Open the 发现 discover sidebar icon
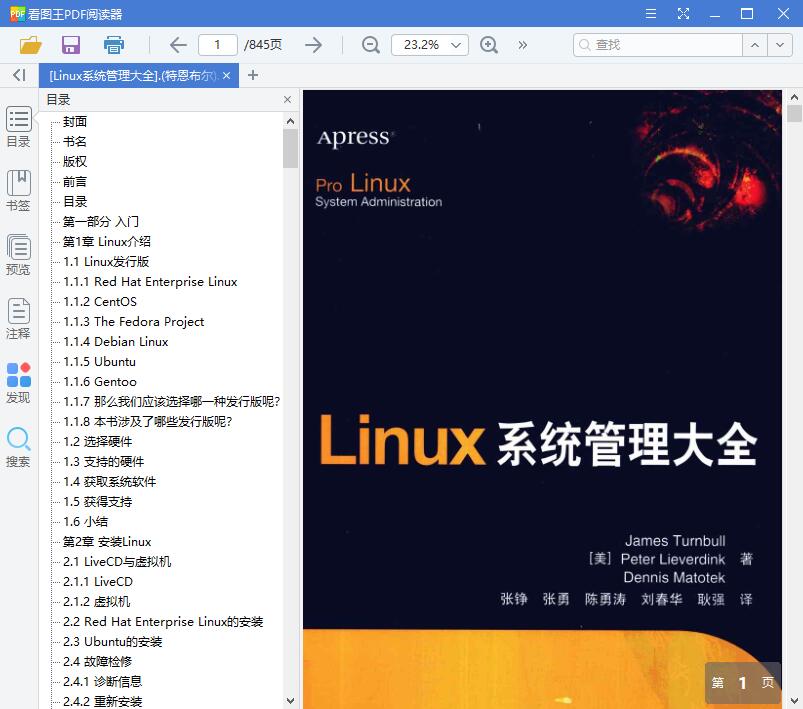Screen dimensions: 803x709 [x=18, y=383]
